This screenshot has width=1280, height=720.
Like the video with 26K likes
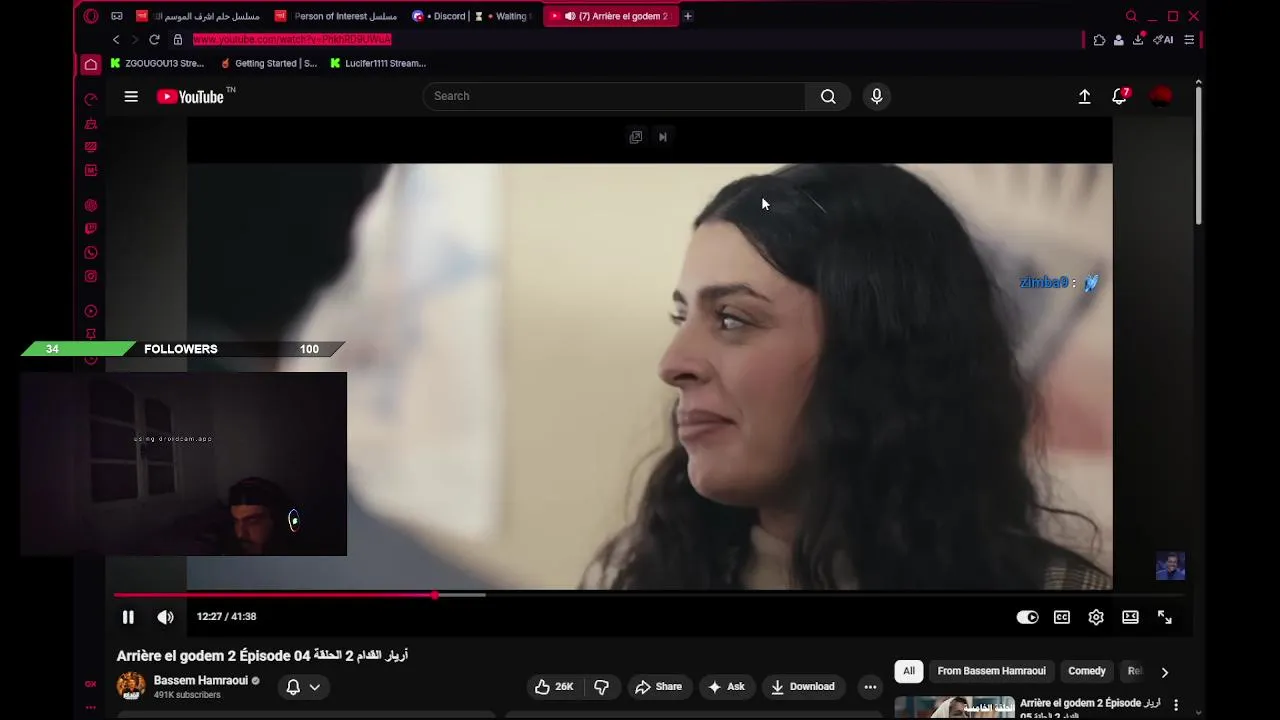pyautogui.click(x=554, y=686)
